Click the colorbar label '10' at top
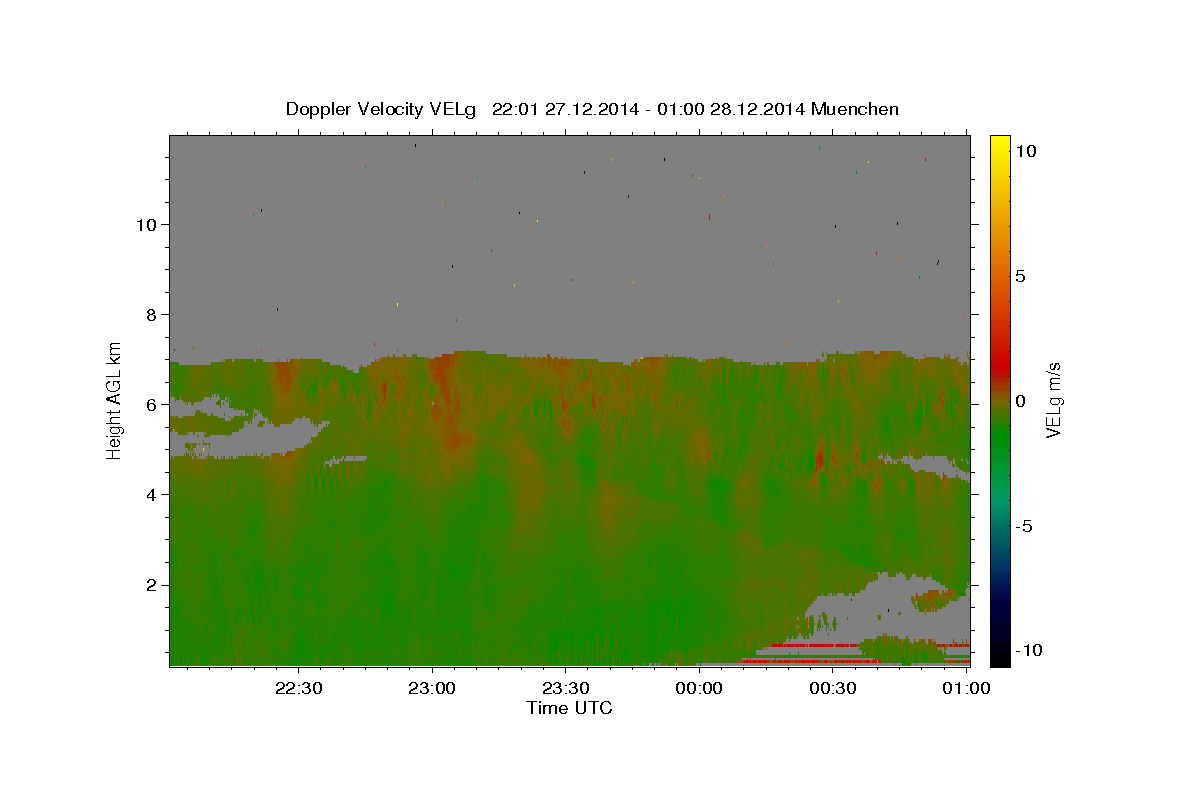 coord(1025,150)
